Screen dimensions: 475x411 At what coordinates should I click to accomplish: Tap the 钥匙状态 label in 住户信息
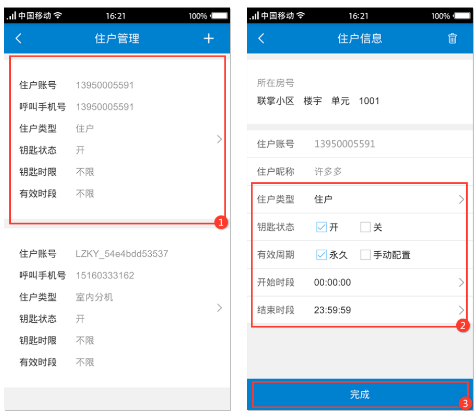pyautogui.click(x=275, y=227)
